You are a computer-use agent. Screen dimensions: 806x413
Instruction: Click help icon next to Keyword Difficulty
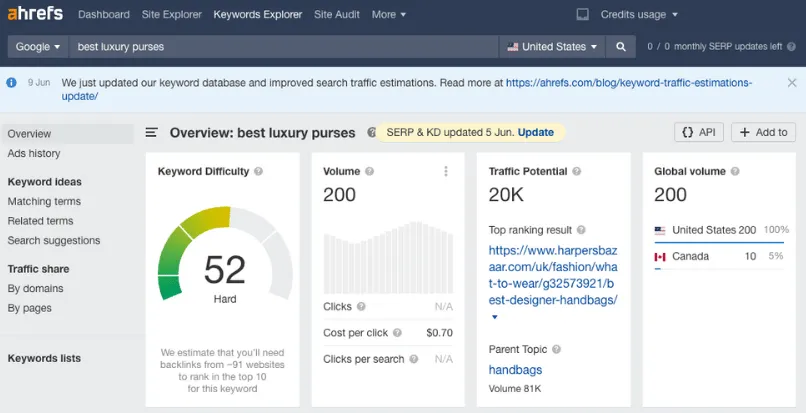pos(259,171)
